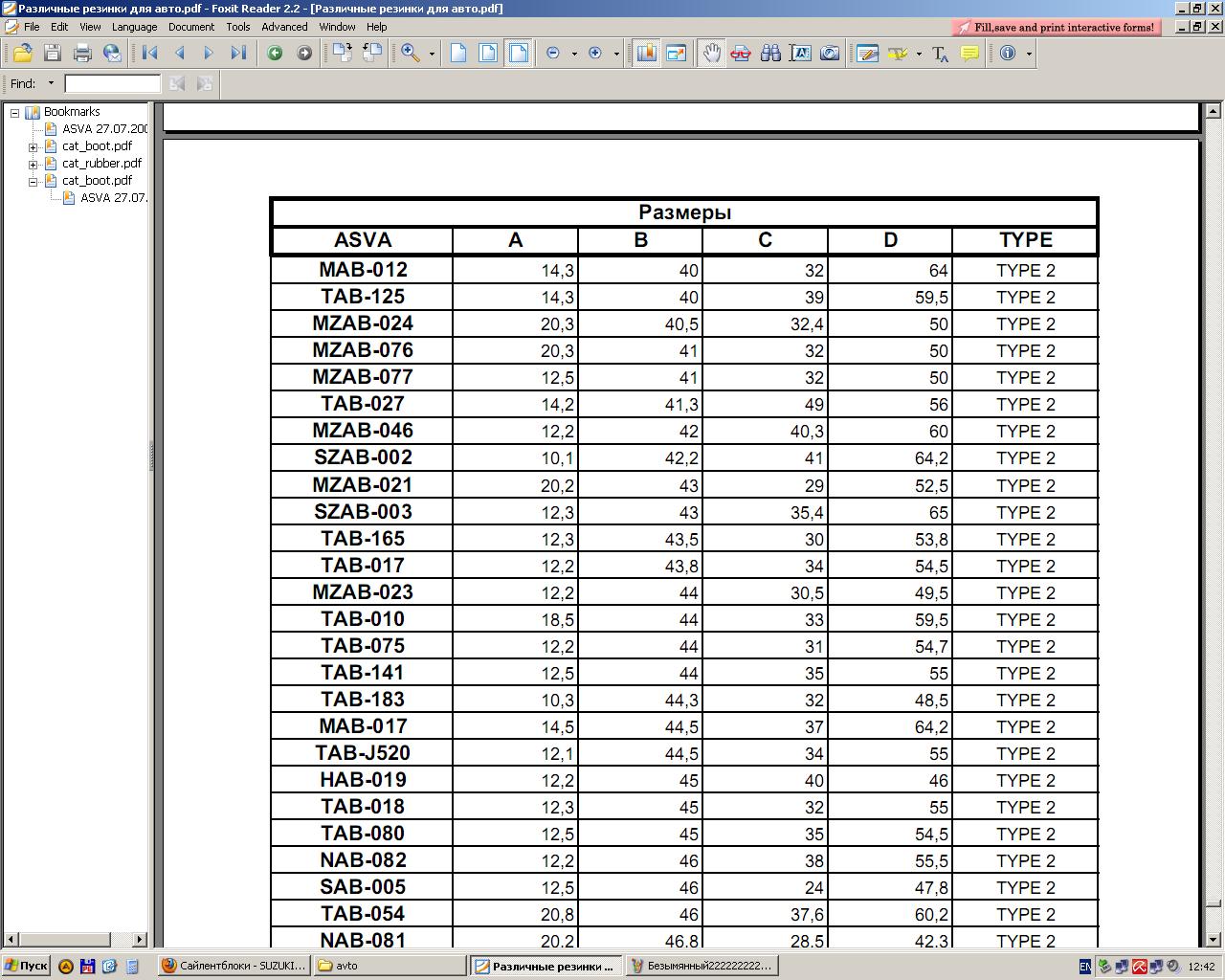Expand the cat_rubber.pdf bookmark
This screenshot has height=980, width=1225.
pos(33,164)
